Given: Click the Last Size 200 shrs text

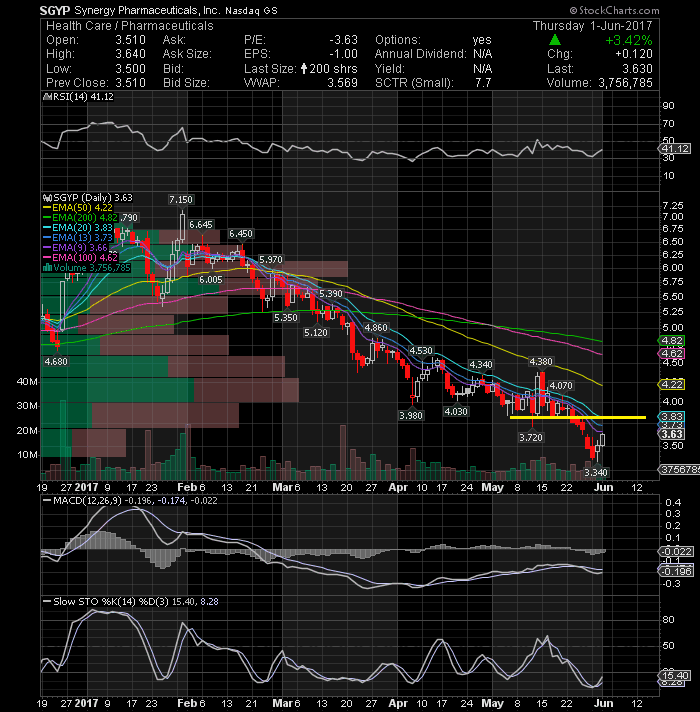Looking at the screenshot, I should 334,69.
